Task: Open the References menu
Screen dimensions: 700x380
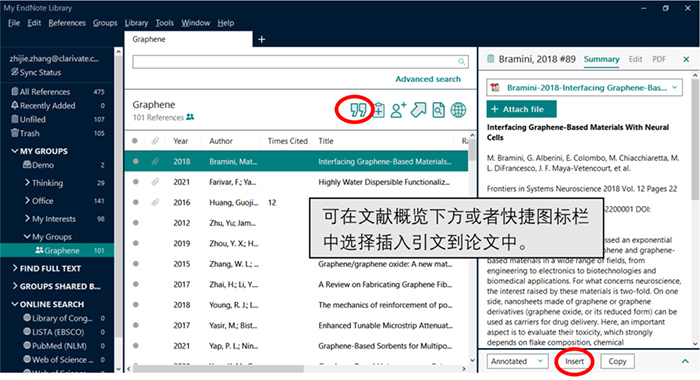Action: (x=67, y=23)
